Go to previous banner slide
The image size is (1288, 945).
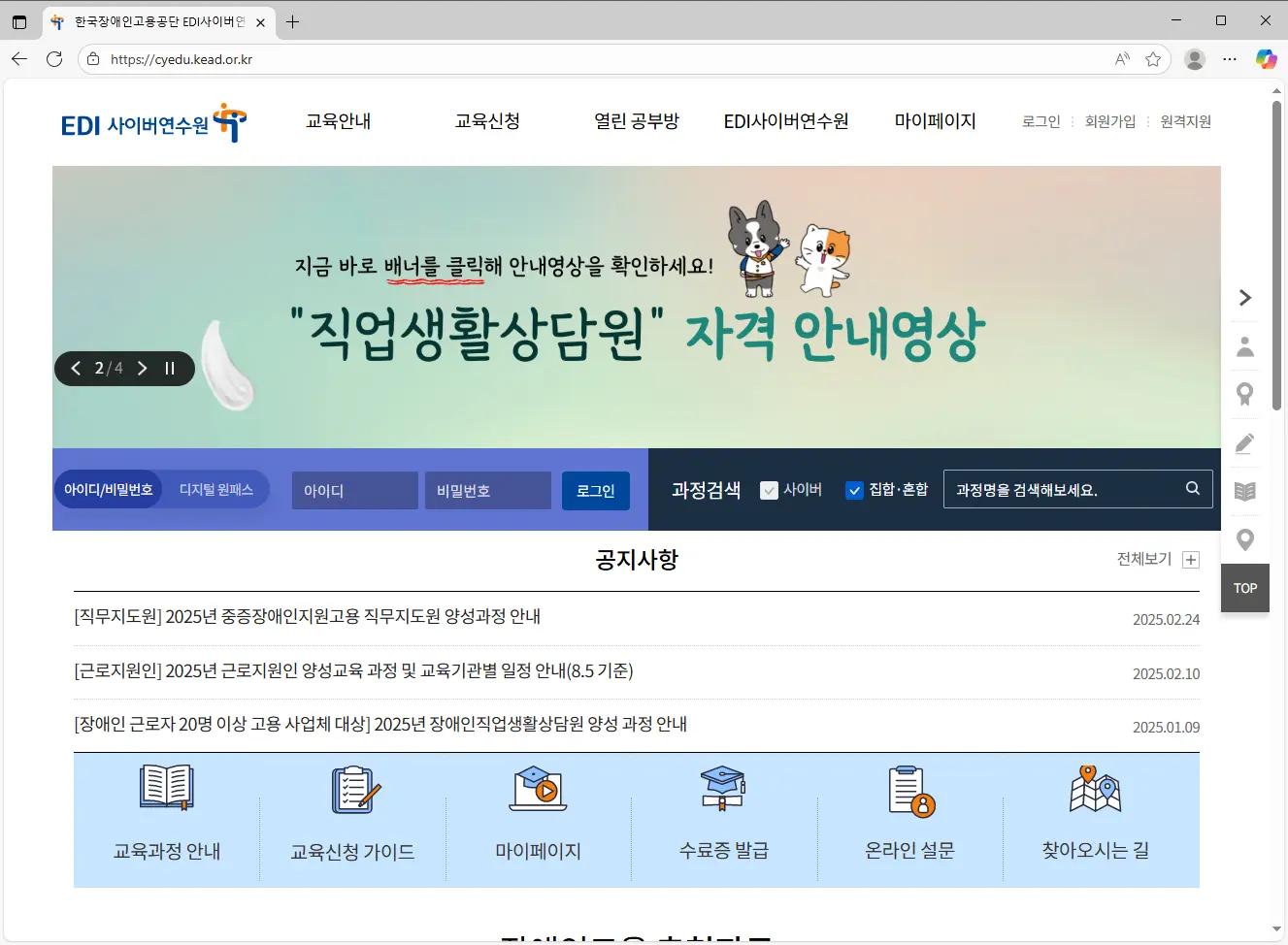pos(76,368)
